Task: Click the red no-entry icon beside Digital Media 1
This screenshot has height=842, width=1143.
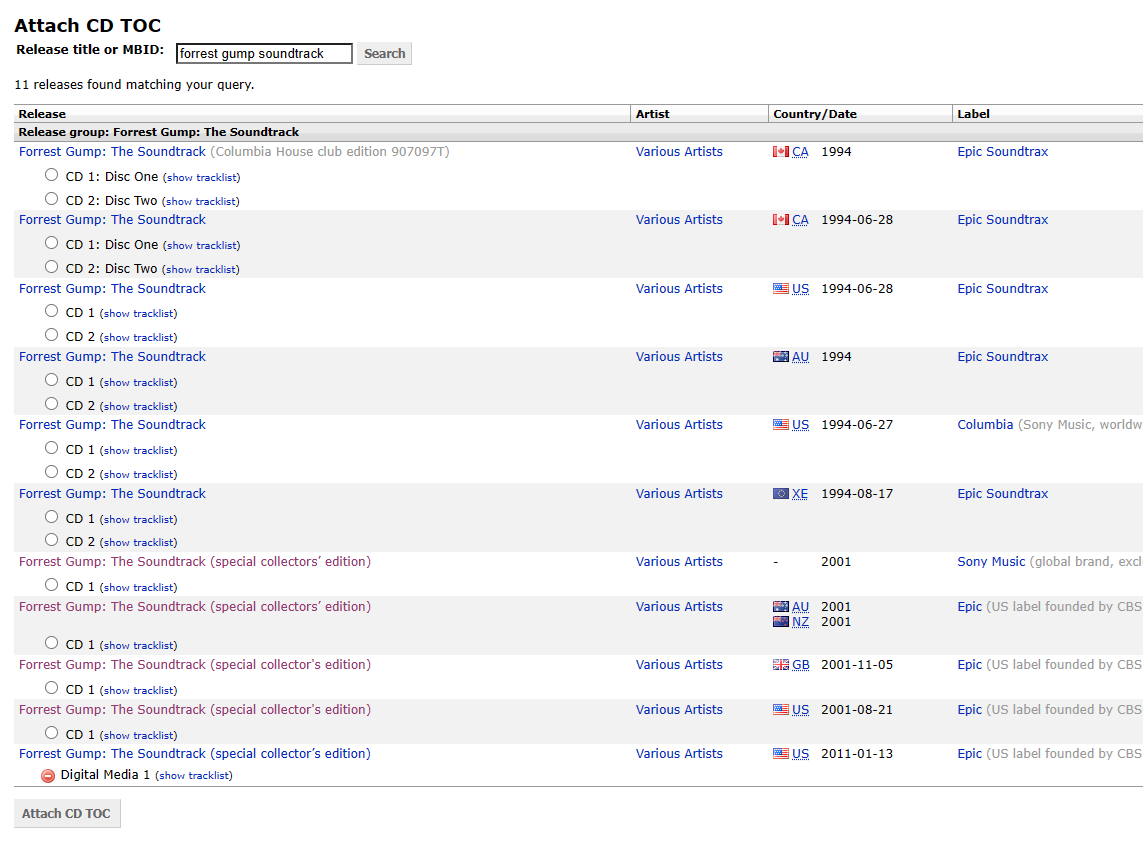Action: pyautogui.click(x=48, y=776)
